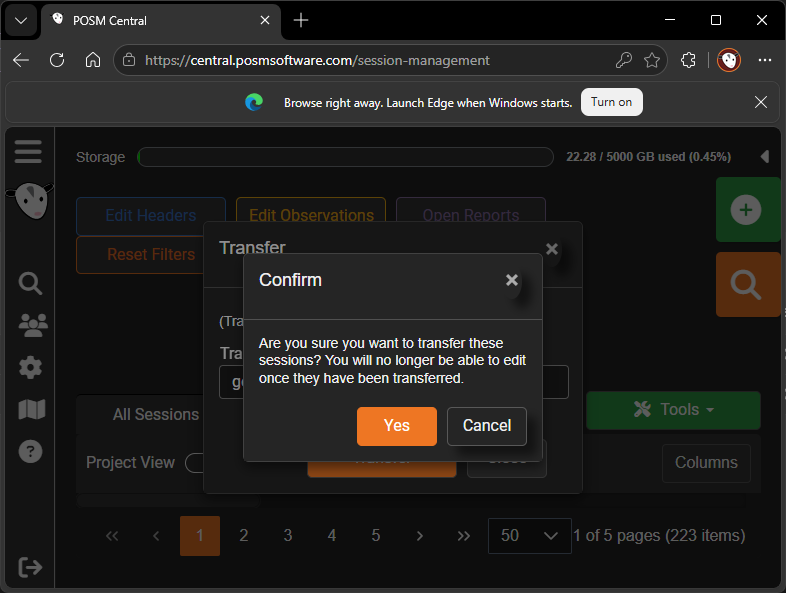Select the POSM Central browser tab
Image resolution: width=786 pixels, height=593 pixels.
point(161,21)
